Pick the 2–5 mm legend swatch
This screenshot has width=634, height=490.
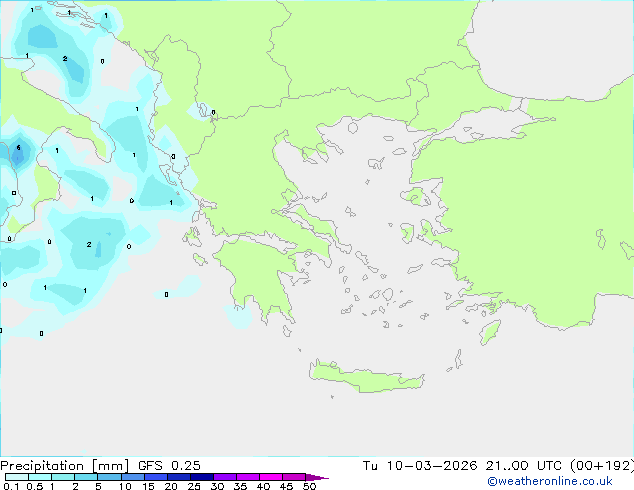click(86, 477)
